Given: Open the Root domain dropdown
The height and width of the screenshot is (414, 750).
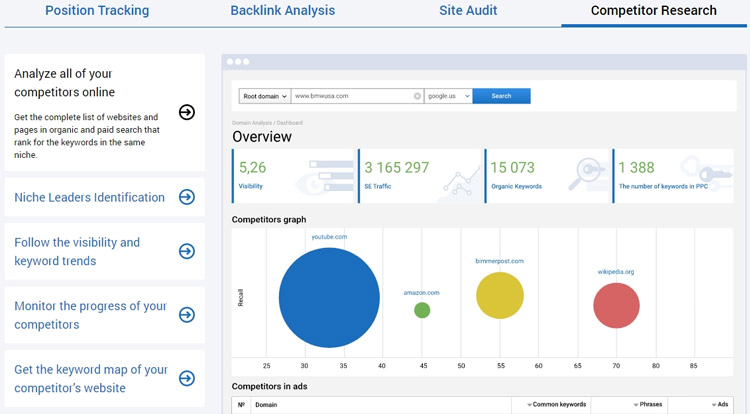Looking at the screenshot, I should click(x=264, y=96).
